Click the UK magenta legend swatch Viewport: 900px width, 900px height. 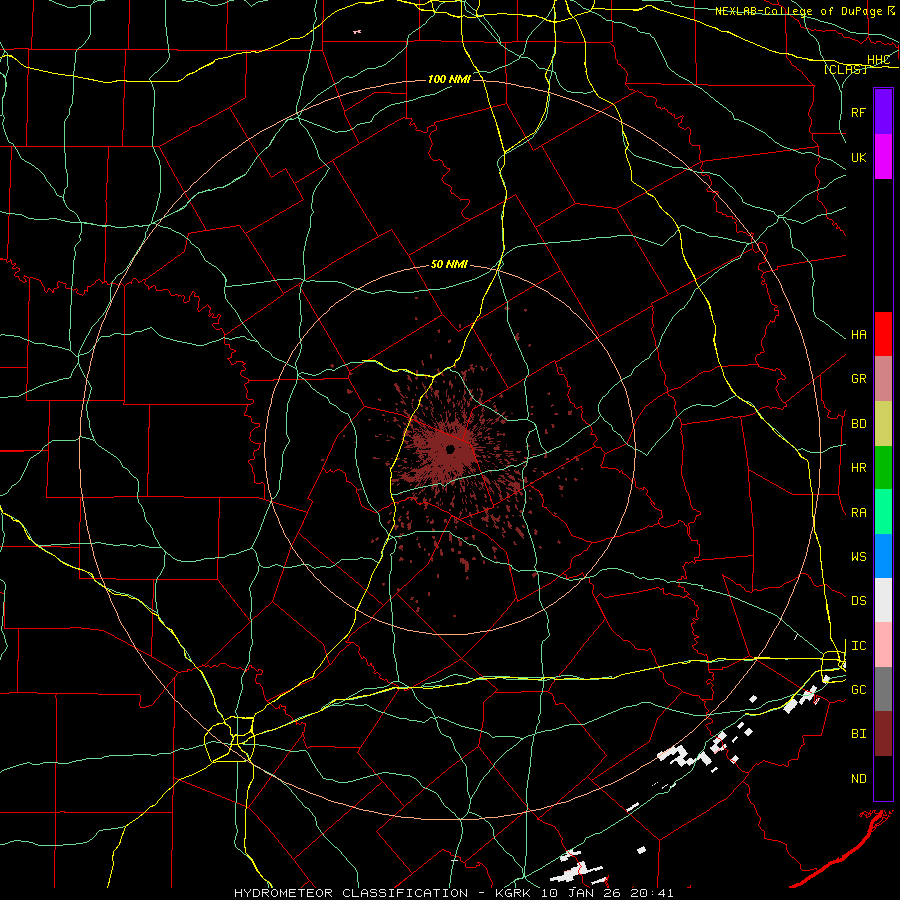coord(883,157)
